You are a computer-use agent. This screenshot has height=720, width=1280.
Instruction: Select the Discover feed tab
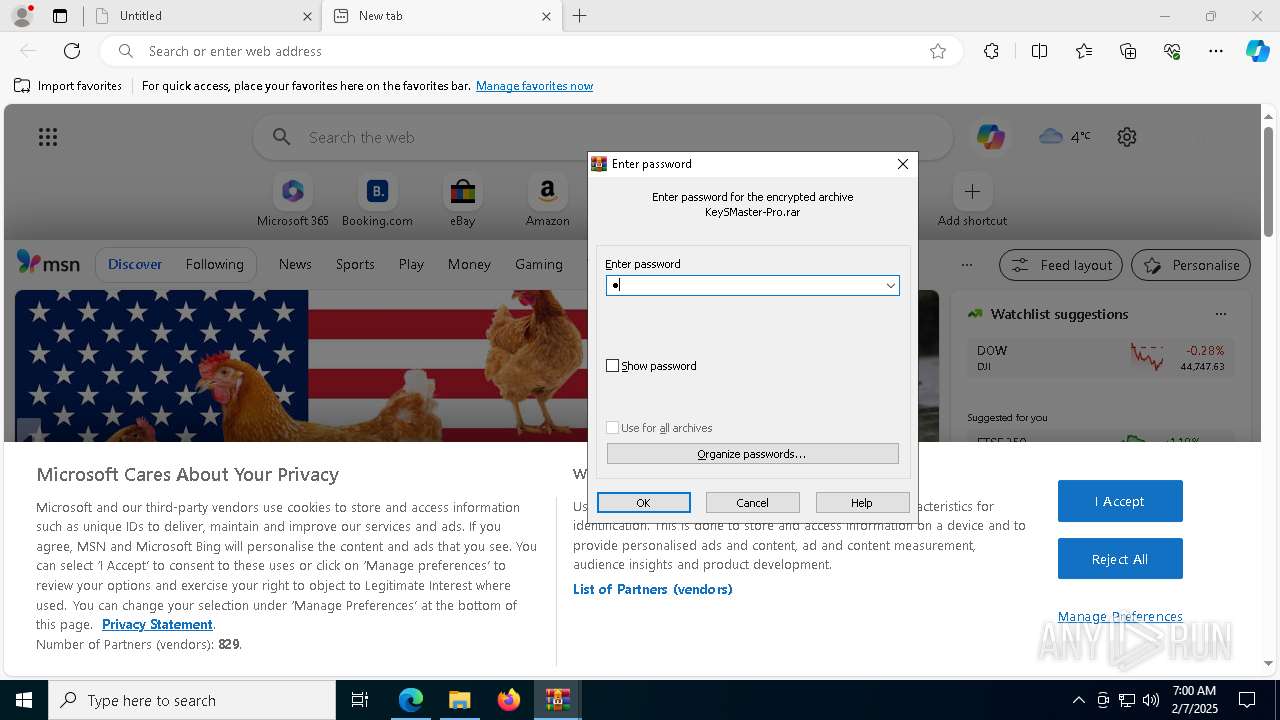[135, 264]
